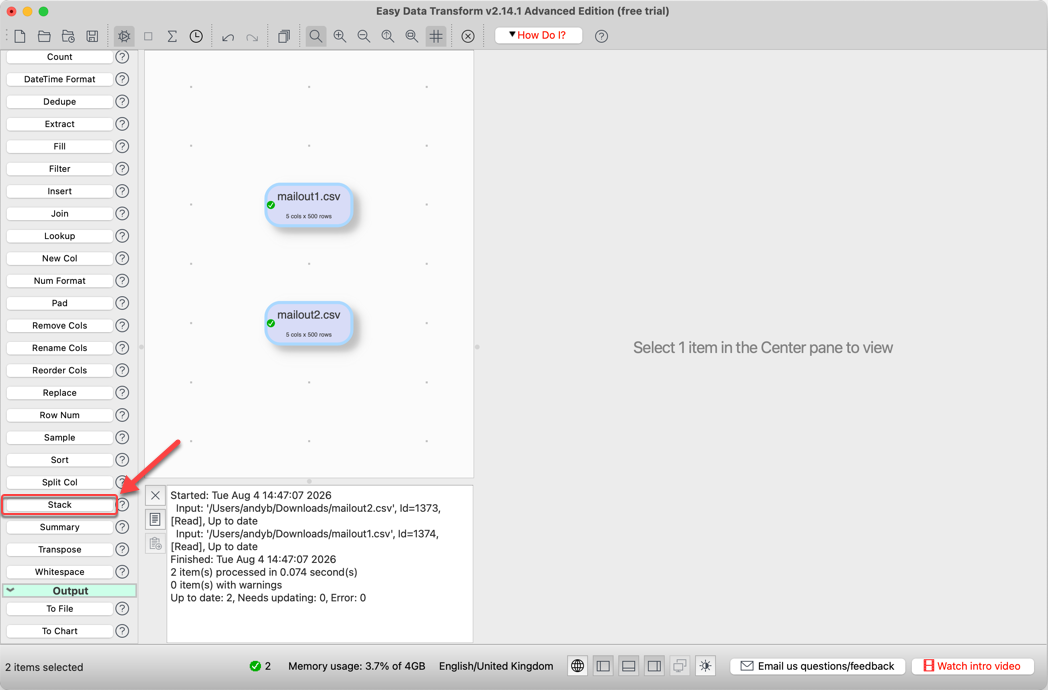Toggle the left pane visibility
This screenshot has height=690, width=1048.
point(603,666)
